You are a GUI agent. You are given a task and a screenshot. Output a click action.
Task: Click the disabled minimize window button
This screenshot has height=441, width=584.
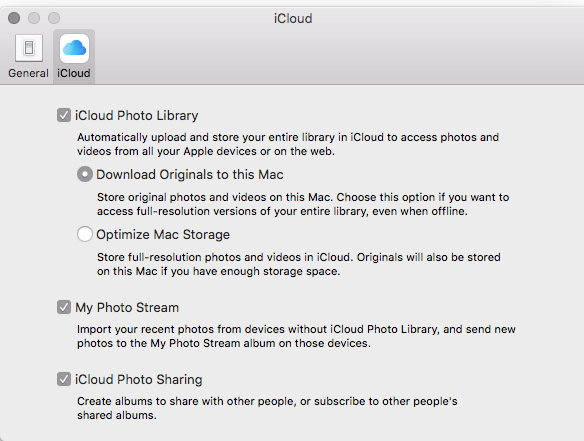(34, 18)
